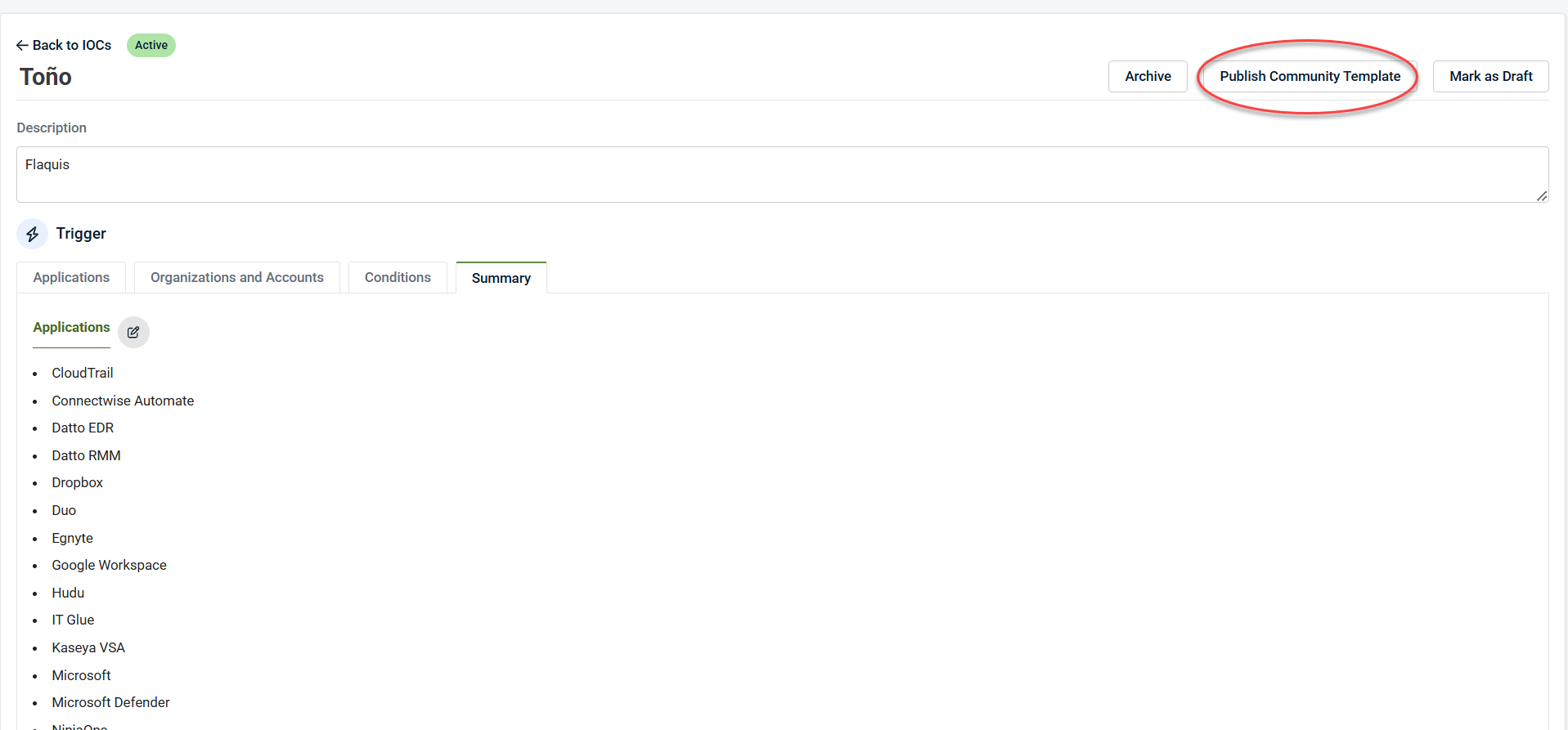Select the Conditions tab
The height and width of the screenshot is (730, 1568).
(x=398, y=278)
